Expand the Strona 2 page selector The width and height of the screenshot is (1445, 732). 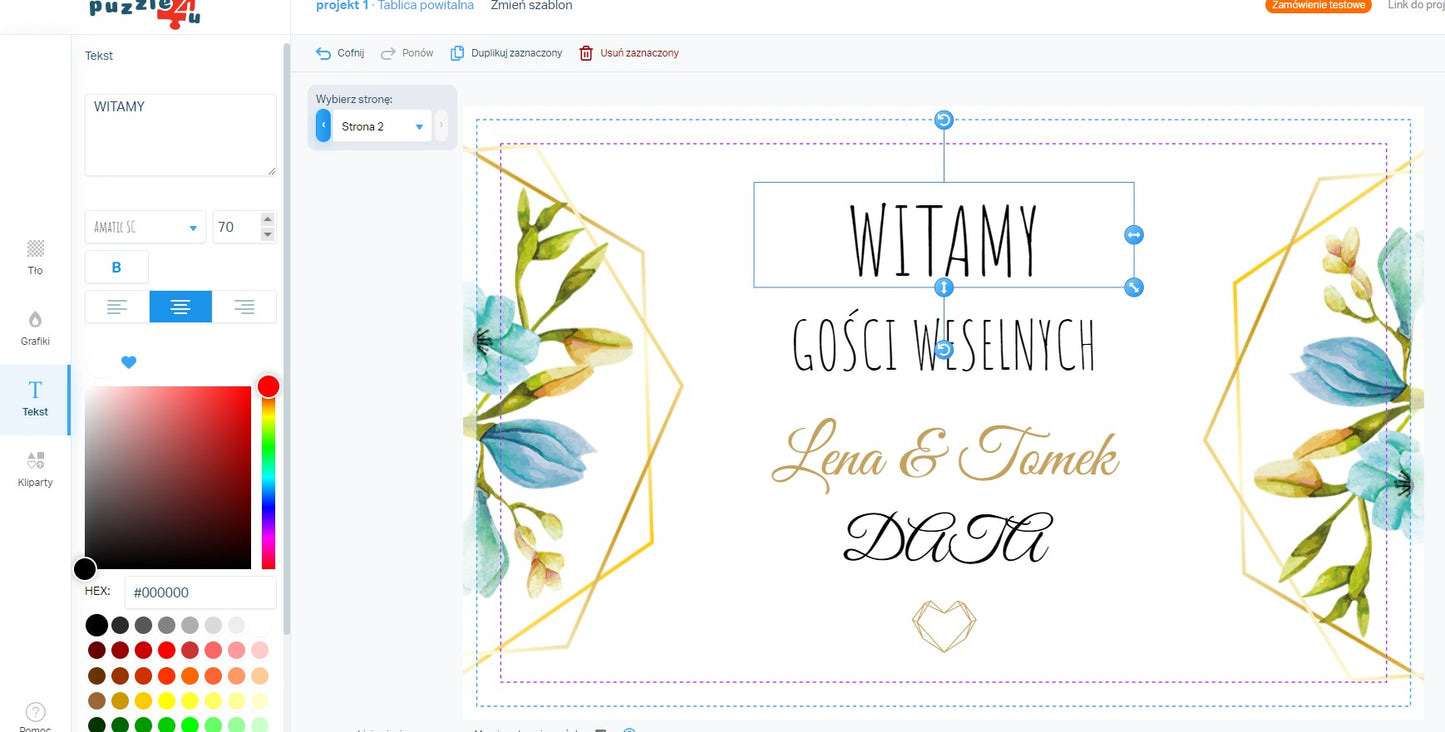381,127
